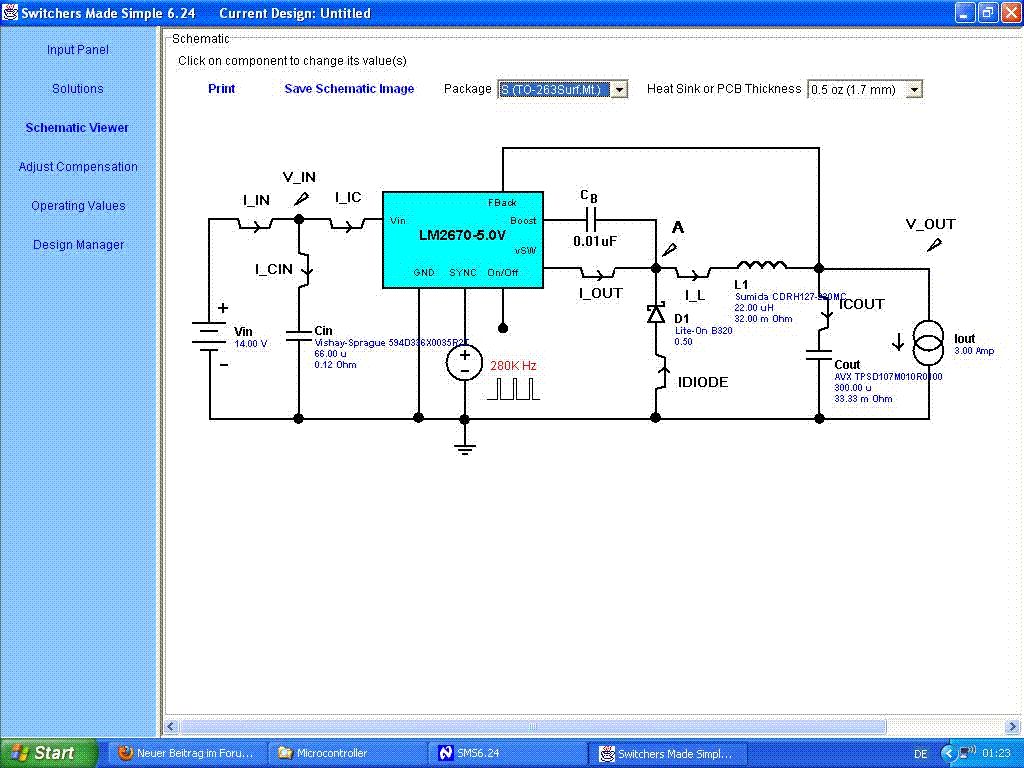This screenshot has width=1024, height=768.
Task: Select the CB boost capacitor symbol
Action: coord(592,220)
